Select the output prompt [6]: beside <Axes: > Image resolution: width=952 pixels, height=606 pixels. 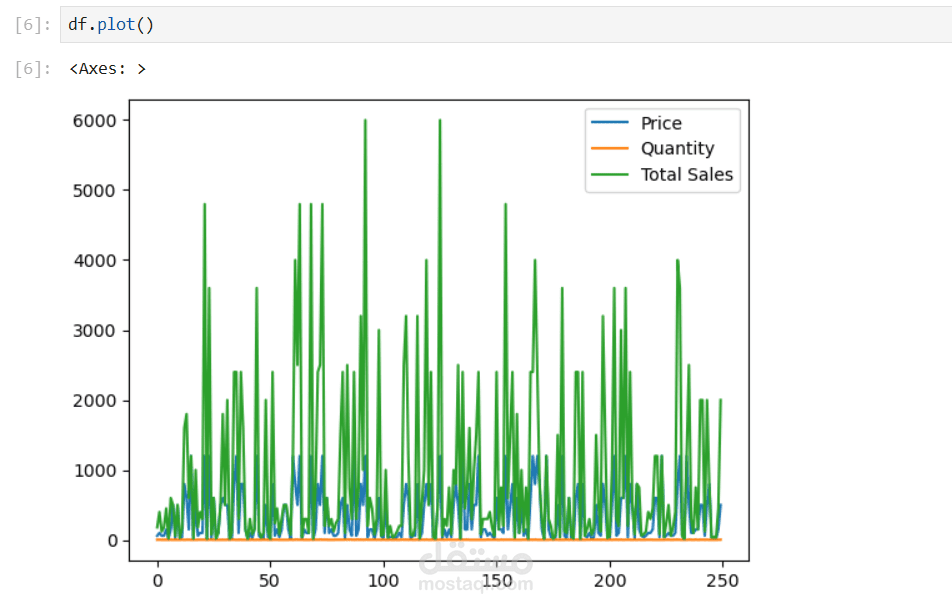pos(33,69)
